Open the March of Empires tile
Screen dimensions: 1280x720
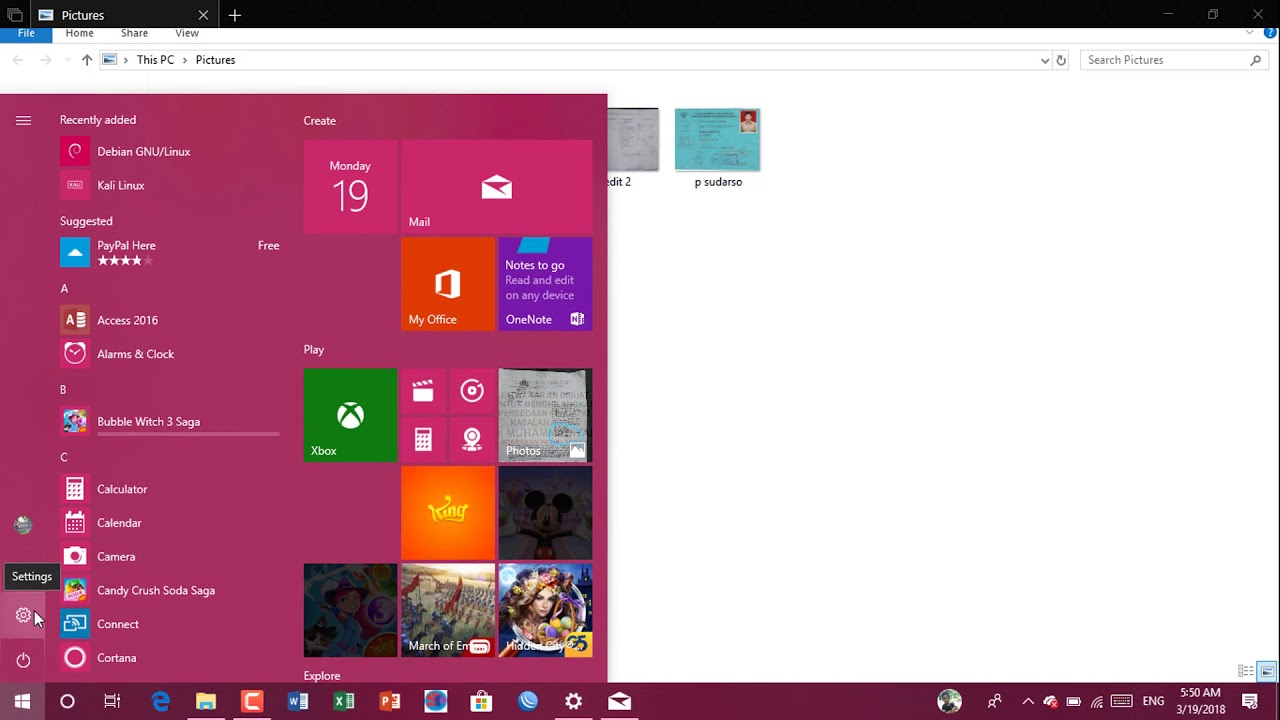(x=448, y=610)
